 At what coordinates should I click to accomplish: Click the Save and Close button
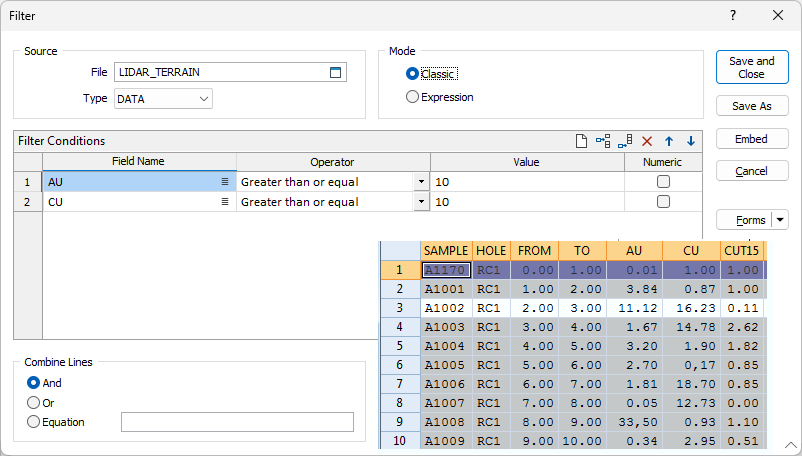pyautogui.click(x=752, y=67)
